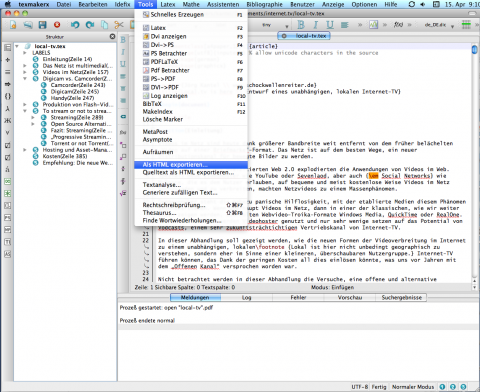This screenshot has height=392, width=480.
Task: Click the structure list icon atop left sidebar
Action: 7,48
